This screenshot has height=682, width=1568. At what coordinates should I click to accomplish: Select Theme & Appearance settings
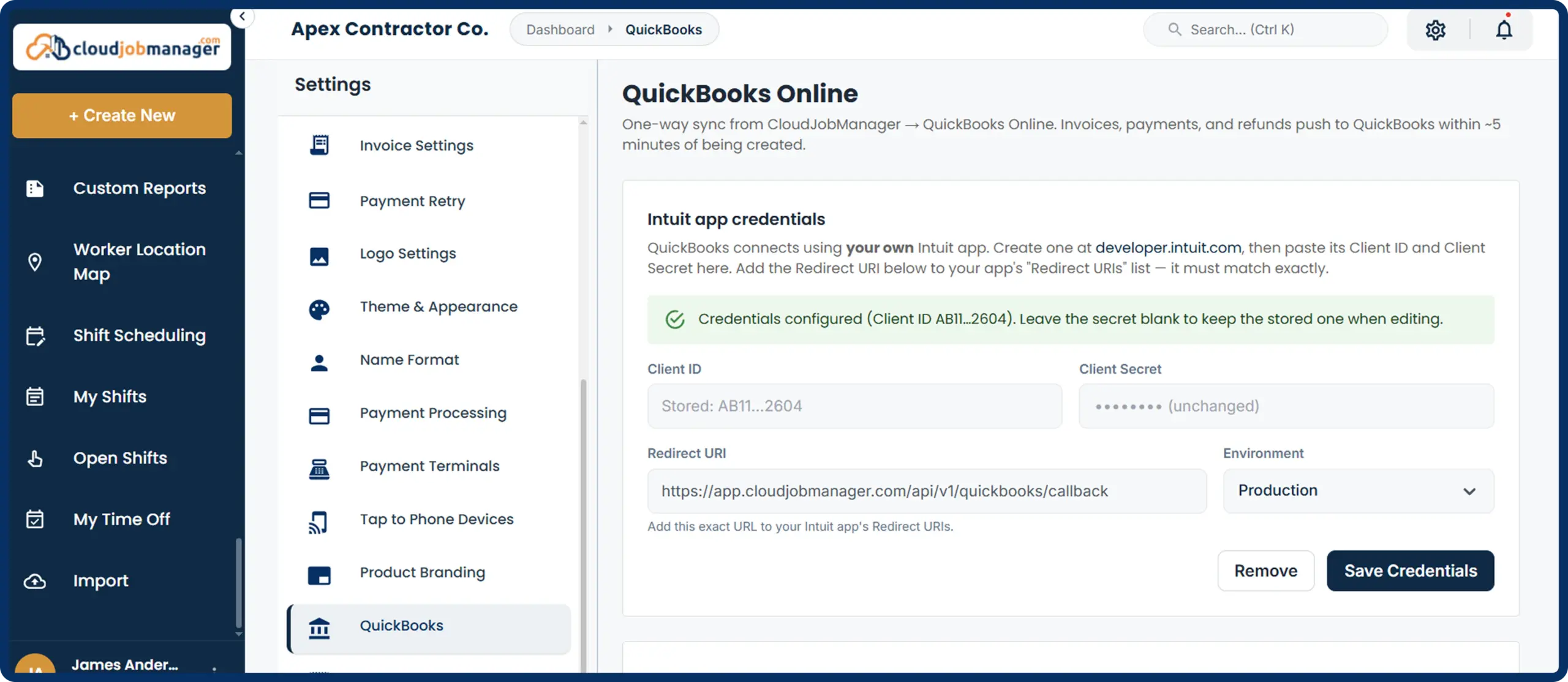click(429, 307)
